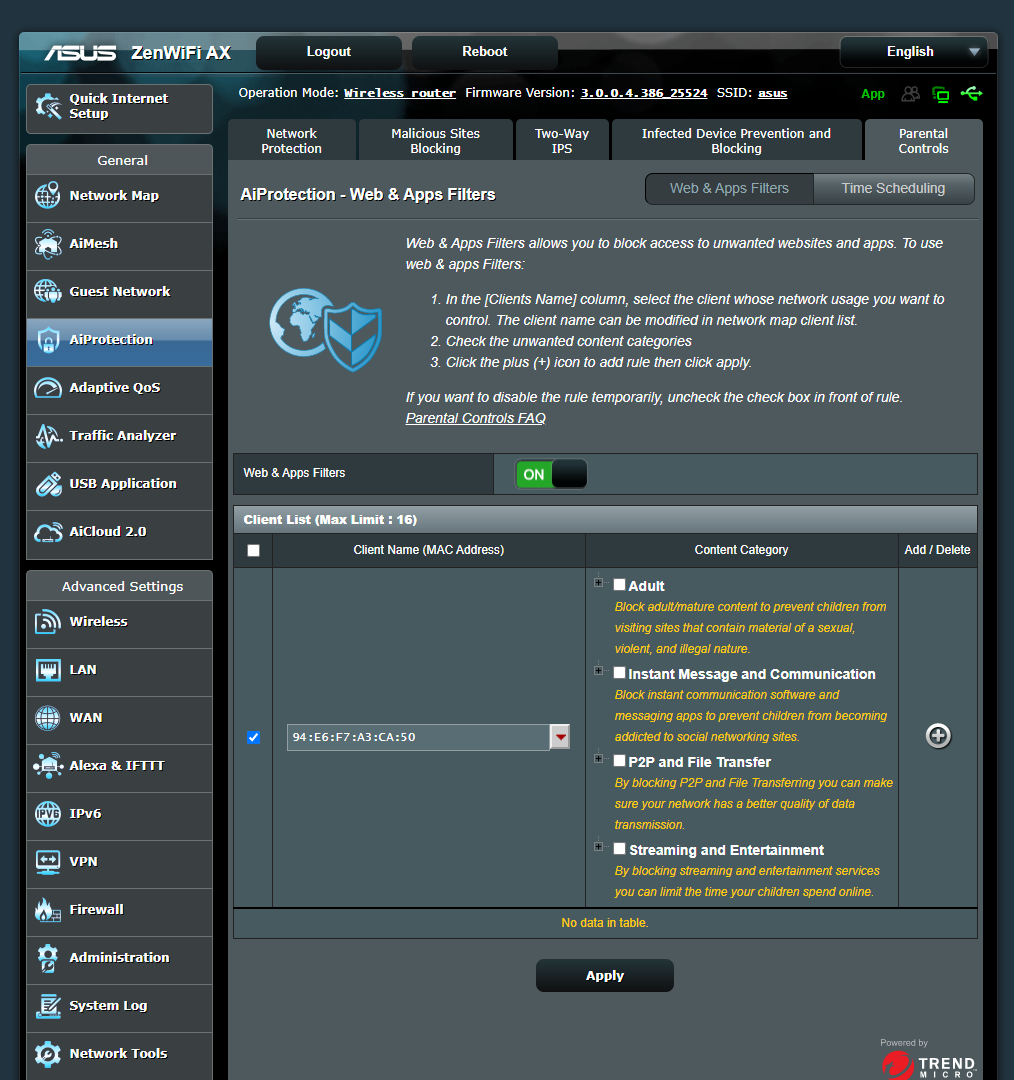Open the Firewall menu label
Viewport: 1014px width, 1080px height.
tap(96, 910)
